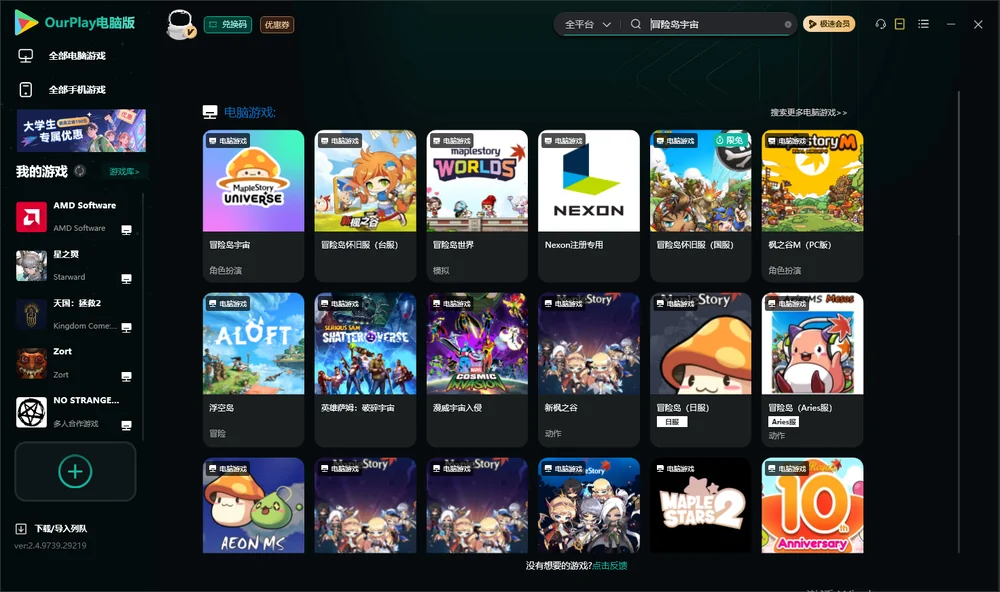The height and width of the screenshot is (592, 1000).
Task: Open the 冒险岛怀旧服（台服）card
Action: (x=365, y=205)
